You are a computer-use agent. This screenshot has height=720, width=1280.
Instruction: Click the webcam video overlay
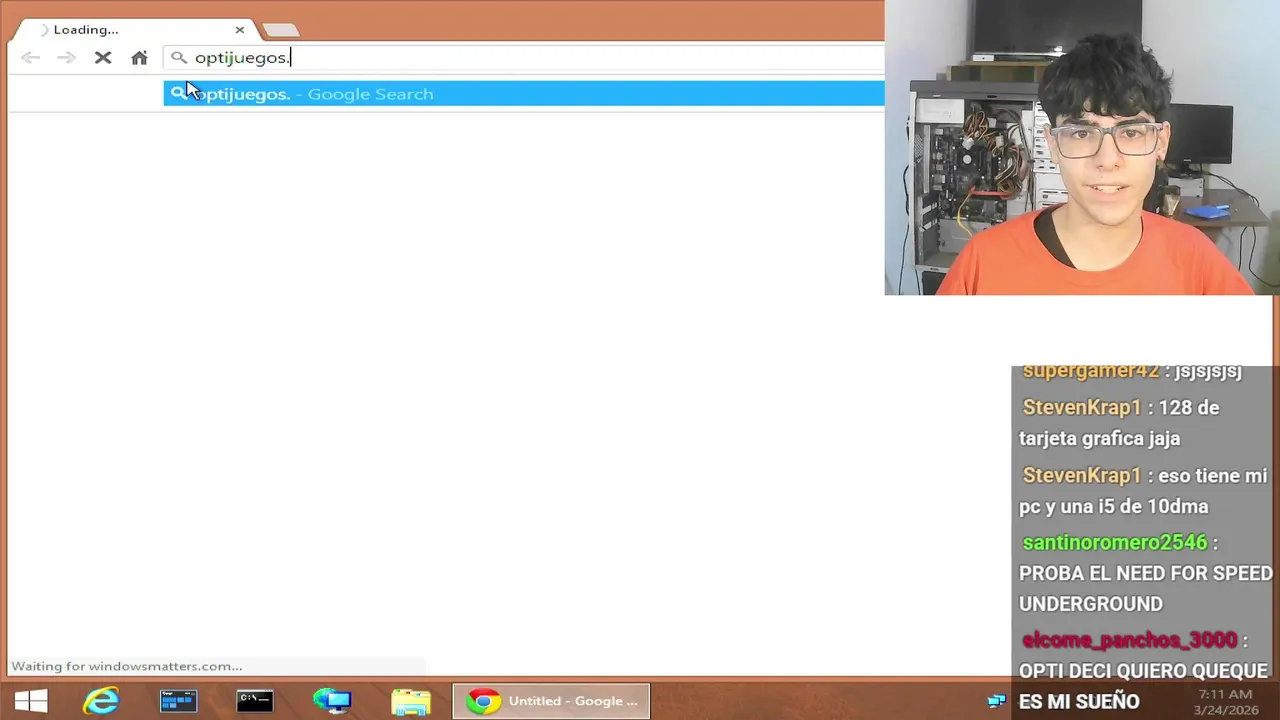1082,148
